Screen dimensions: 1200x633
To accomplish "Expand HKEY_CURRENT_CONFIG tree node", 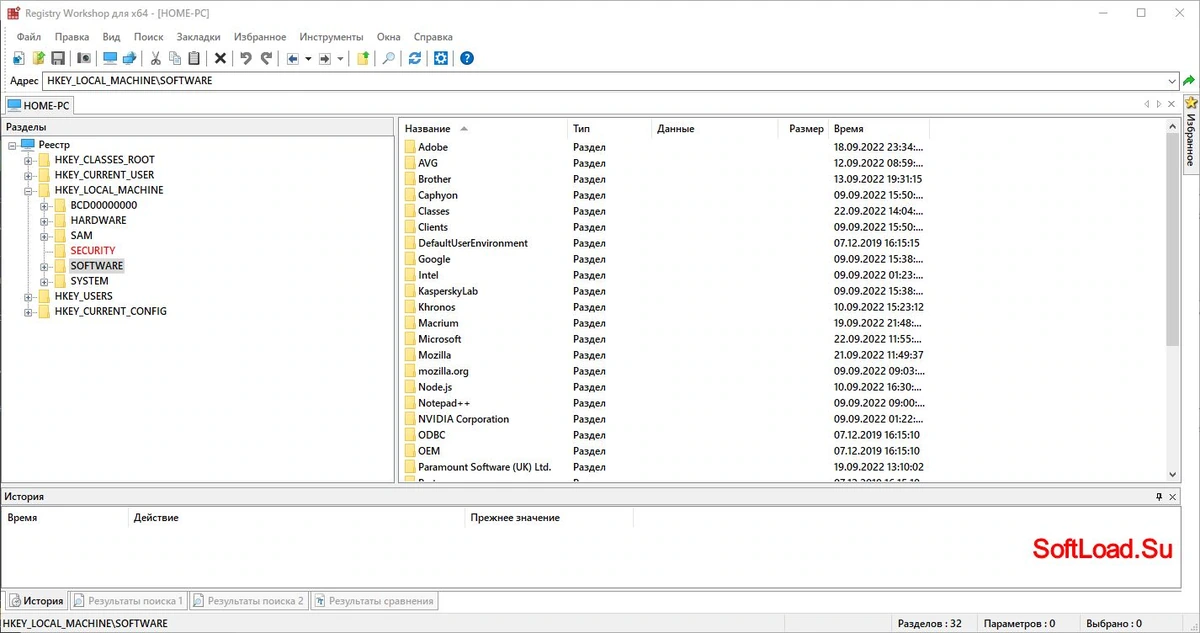I will point(28,311).
